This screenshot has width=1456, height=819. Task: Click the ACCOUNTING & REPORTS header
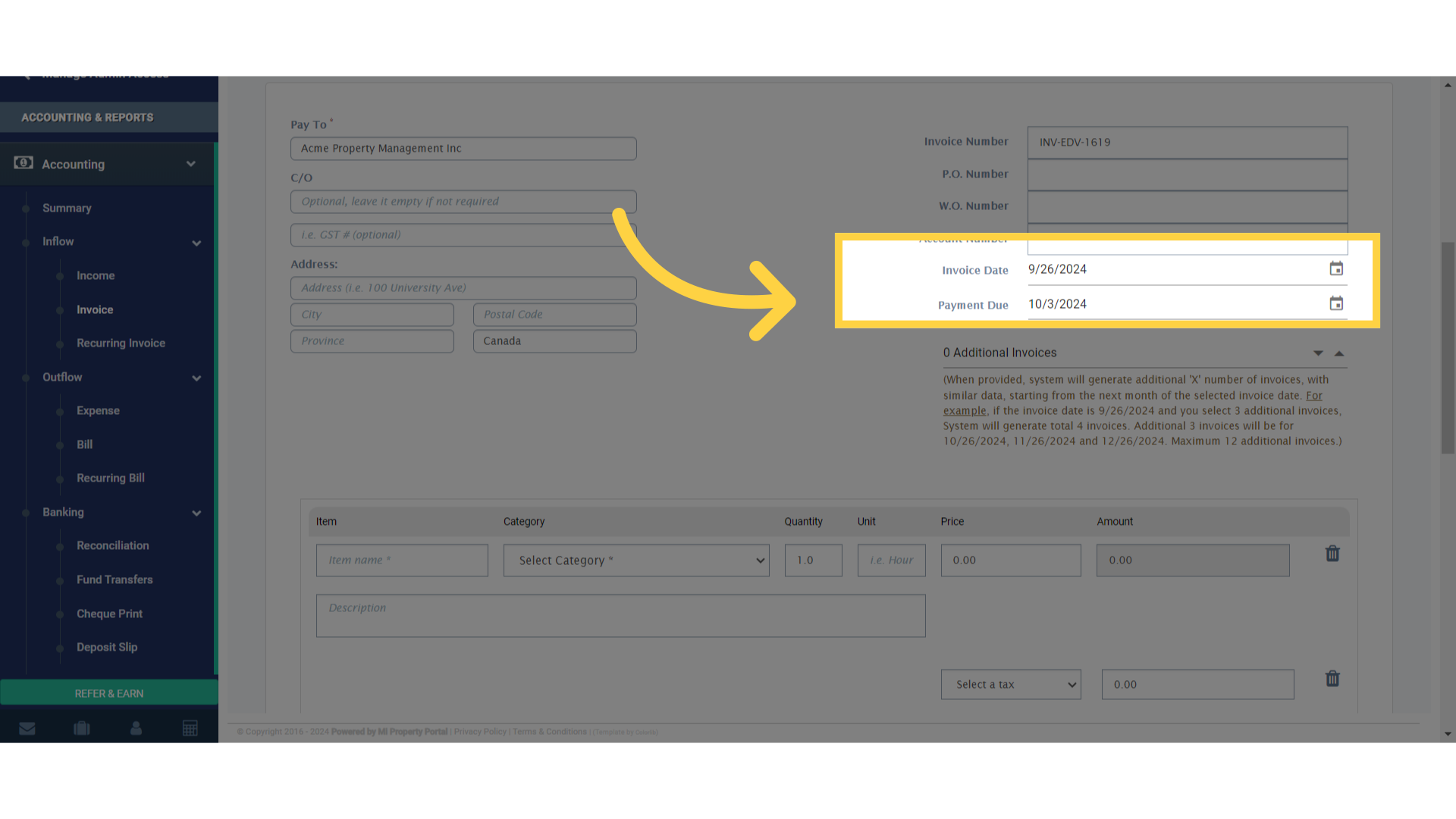coord(87,118)
